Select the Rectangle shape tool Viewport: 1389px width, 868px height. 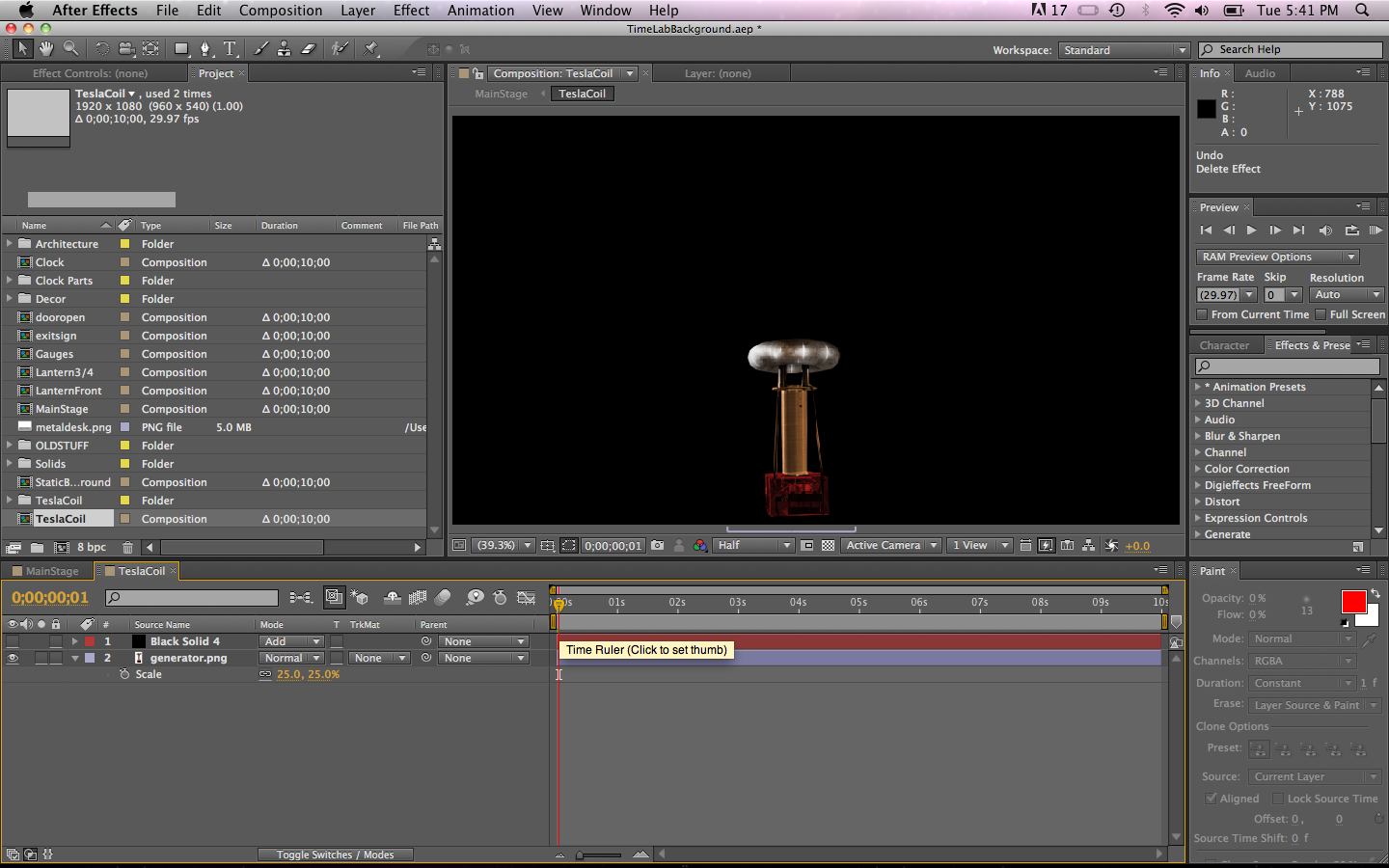click(x=181, y=48)
